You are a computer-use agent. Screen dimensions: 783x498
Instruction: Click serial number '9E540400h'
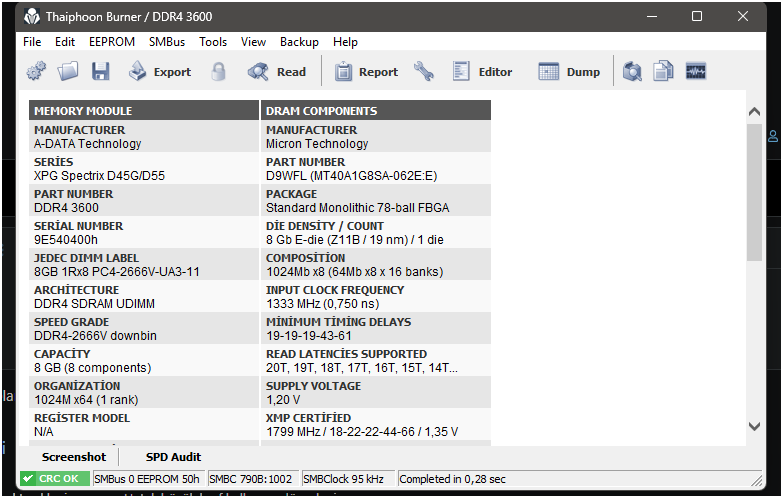pyautogui.click(x=66, y=240)
